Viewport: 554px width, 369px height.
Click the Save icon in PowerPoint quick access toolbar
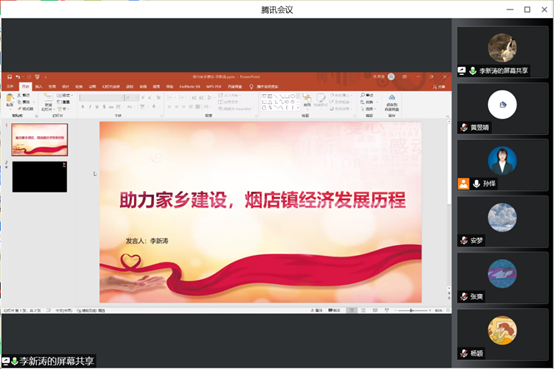10,77
